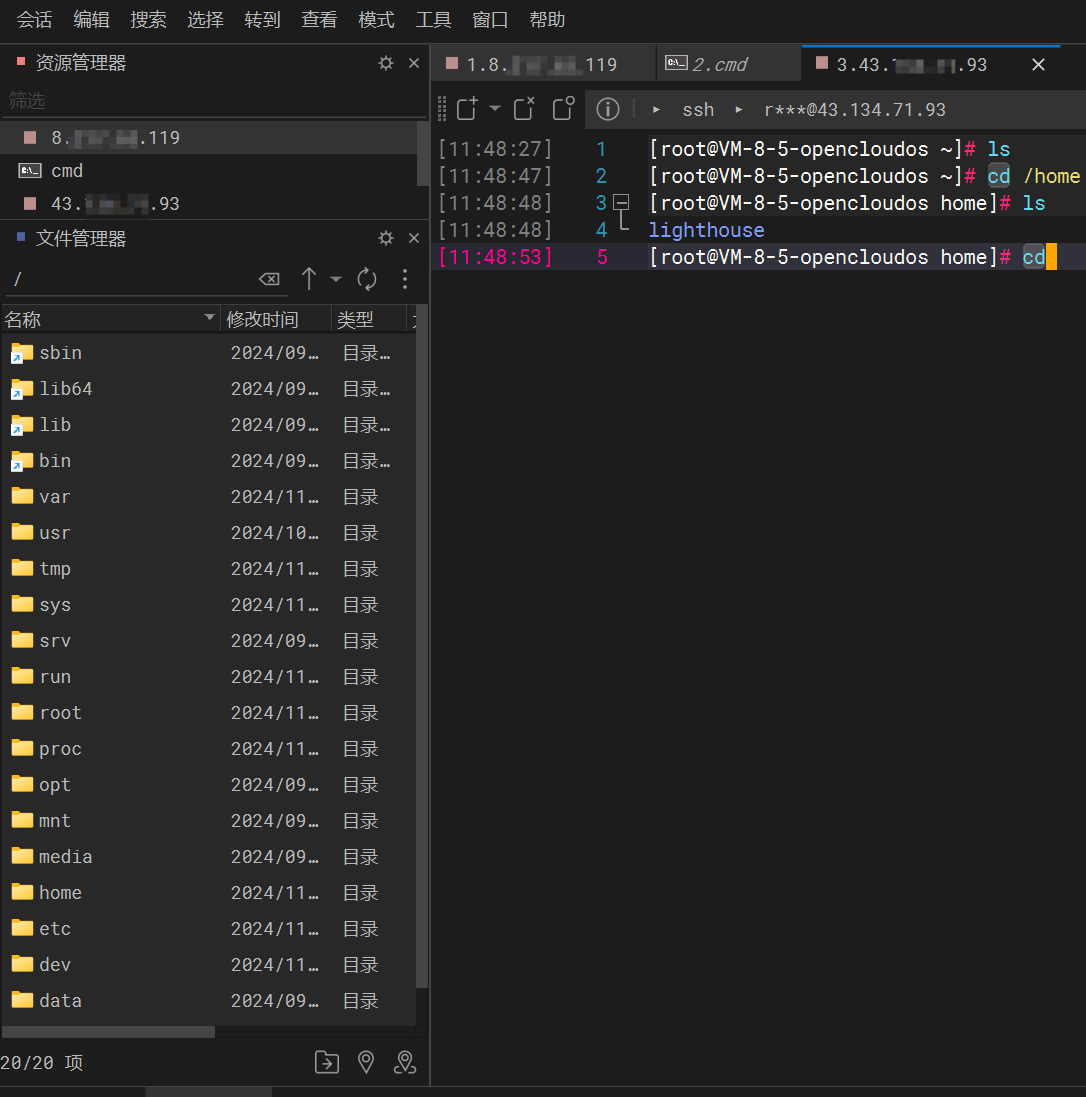Click the close session icon in toolbar
1086x1097 pixels.
[x=523, y=108]
